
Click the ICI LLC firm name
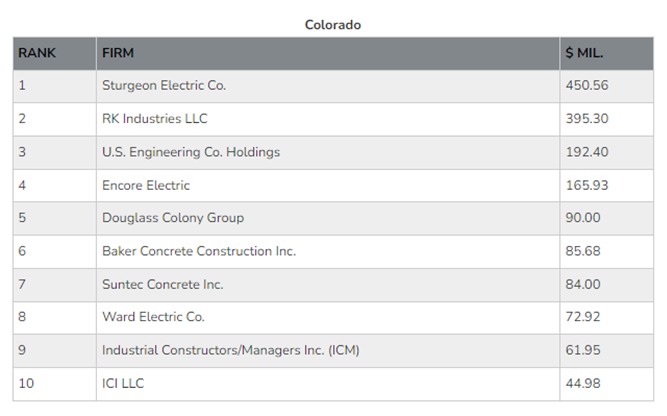(130, 383)
